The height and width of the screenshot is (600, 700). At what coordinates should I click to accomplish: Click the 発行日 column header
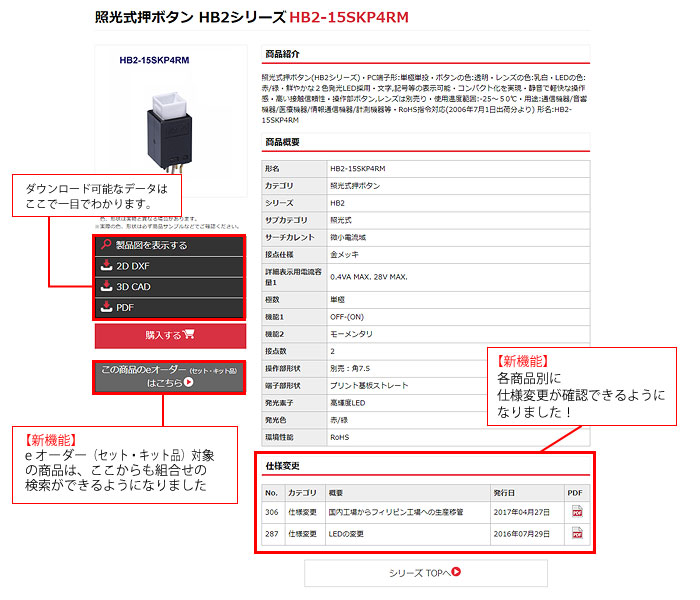point(504,493)
